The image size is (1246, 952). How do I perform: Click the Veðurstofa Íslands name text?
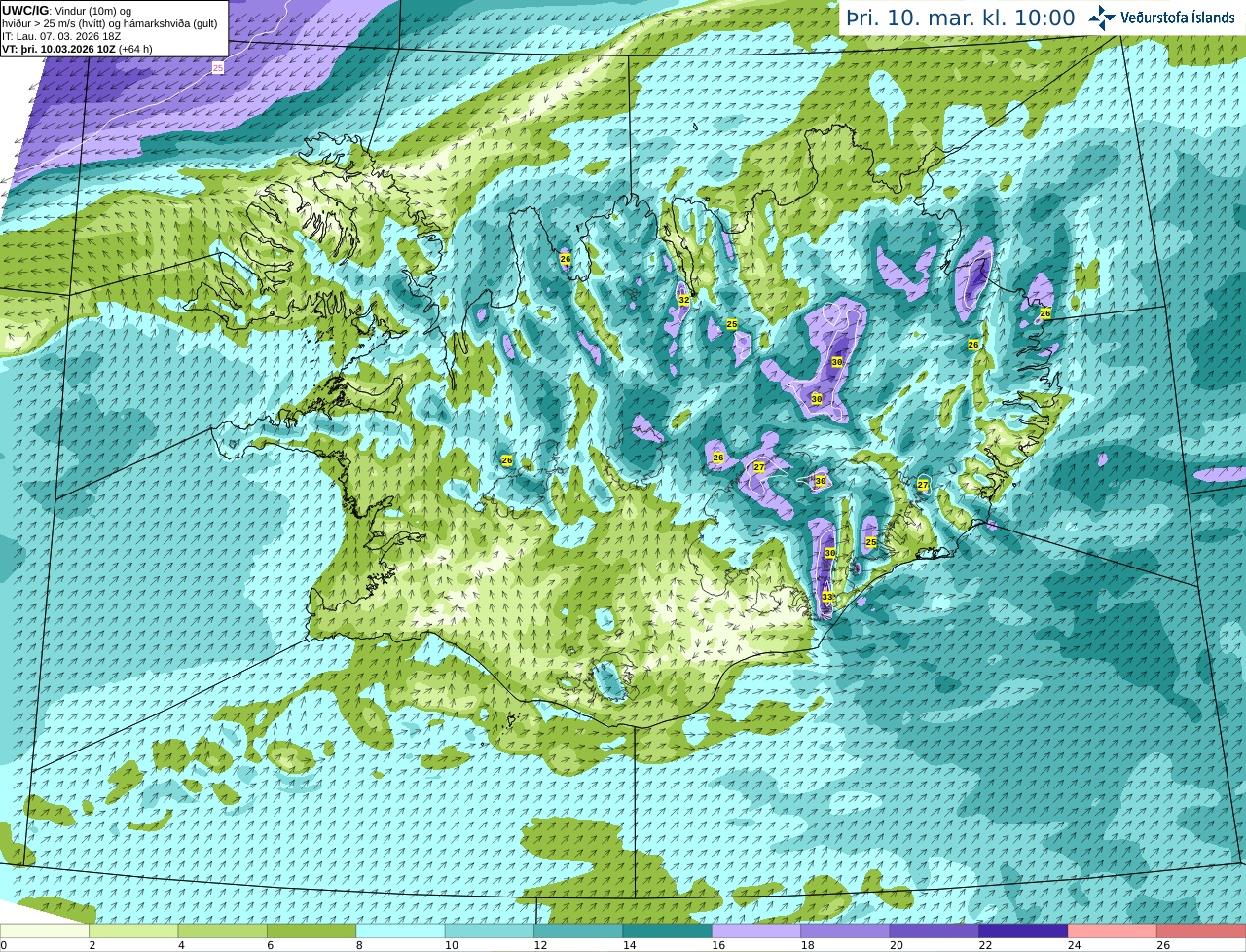(1178, 18)
